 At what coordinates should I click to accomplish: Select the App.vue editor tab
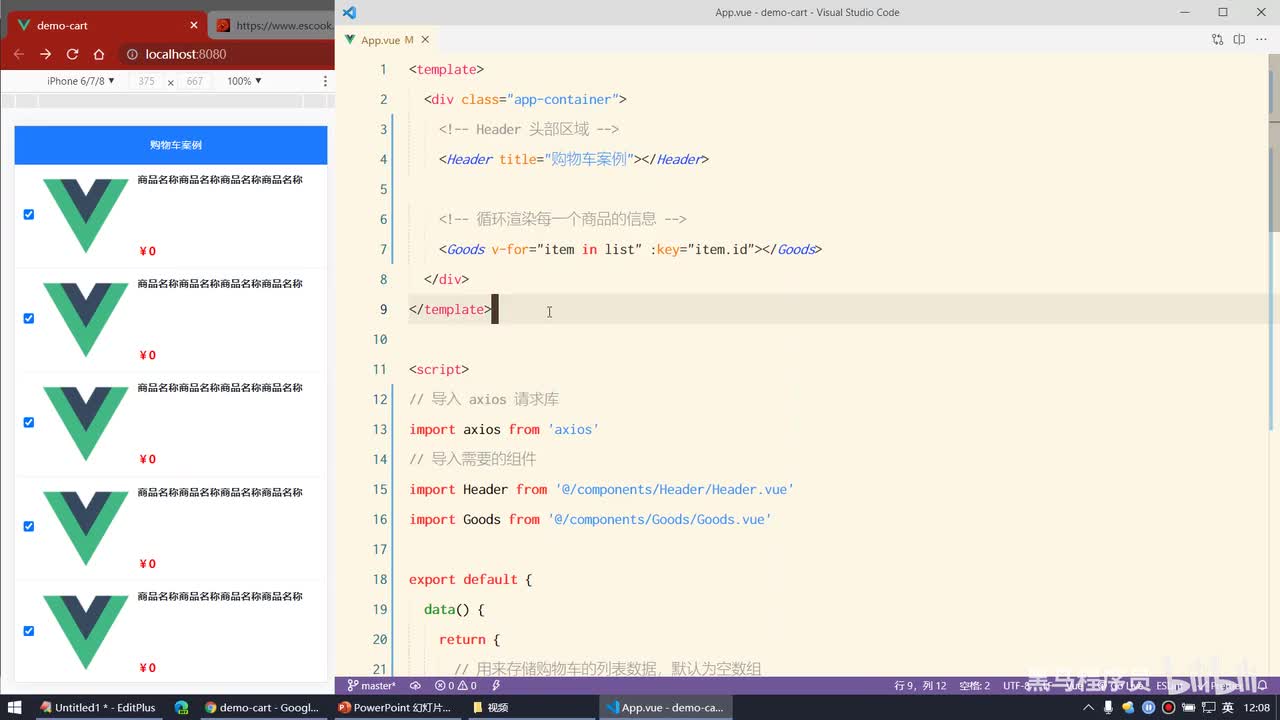pos(380,40)
